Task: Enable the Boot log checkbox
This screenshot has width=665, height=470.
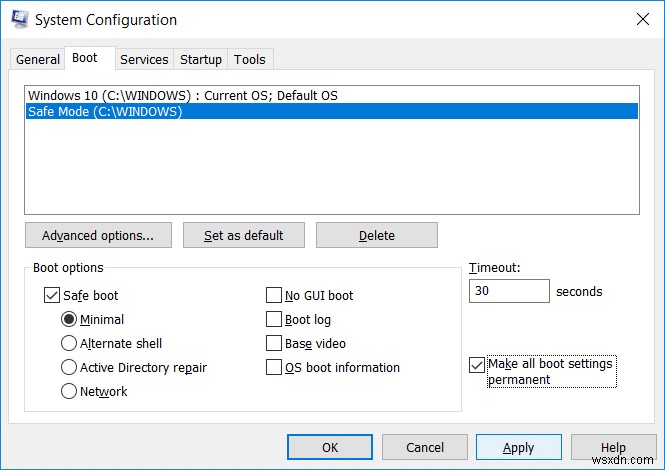Action: click(x=274, y=319)
